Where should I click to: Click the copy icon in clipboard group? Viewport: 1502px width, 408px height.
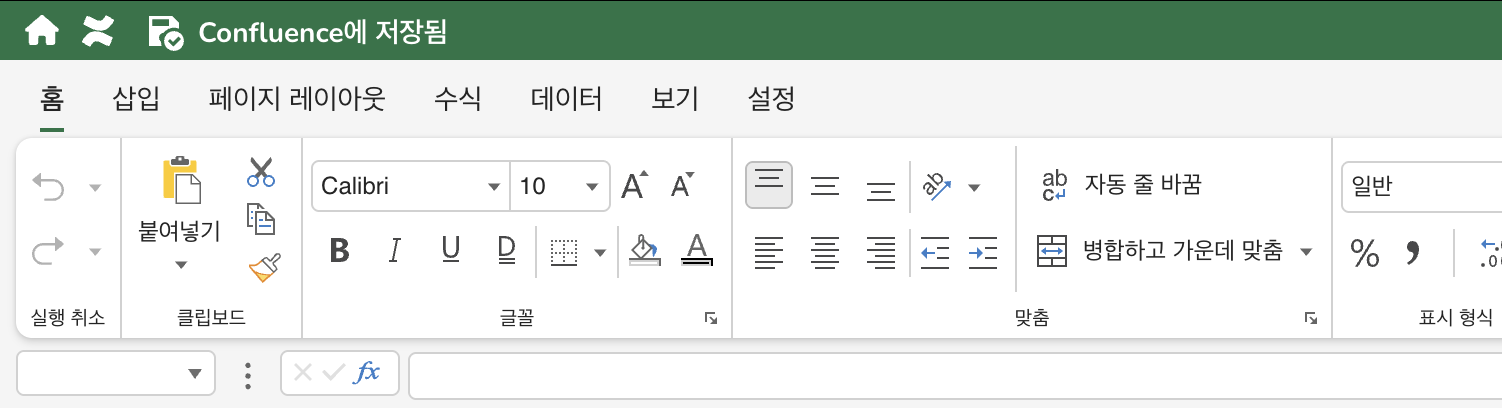tap(261, 219)
